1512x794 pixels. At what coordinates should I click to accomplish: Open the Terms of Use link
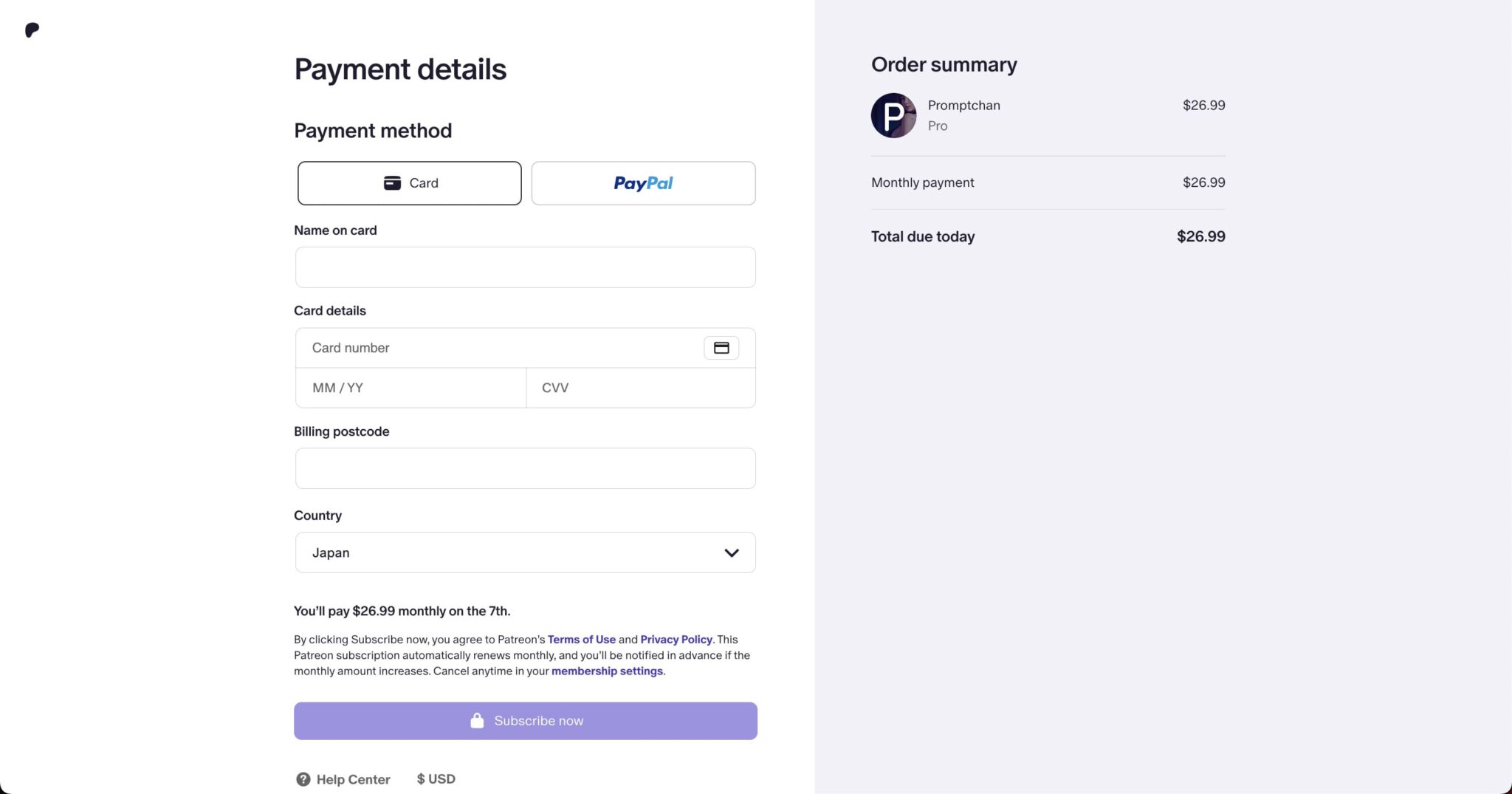[x=581, y=640]
